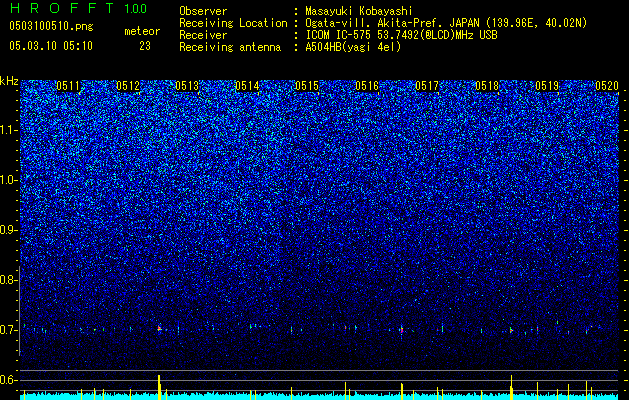Viewport: 629px width, 400px height.
Task: Click the filename 0503100510.png
Action: pos(51,26)
